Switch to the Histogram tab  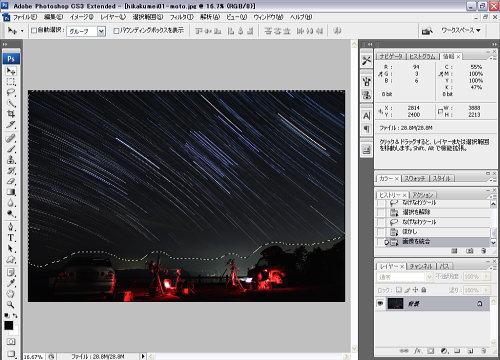point(422,57)
